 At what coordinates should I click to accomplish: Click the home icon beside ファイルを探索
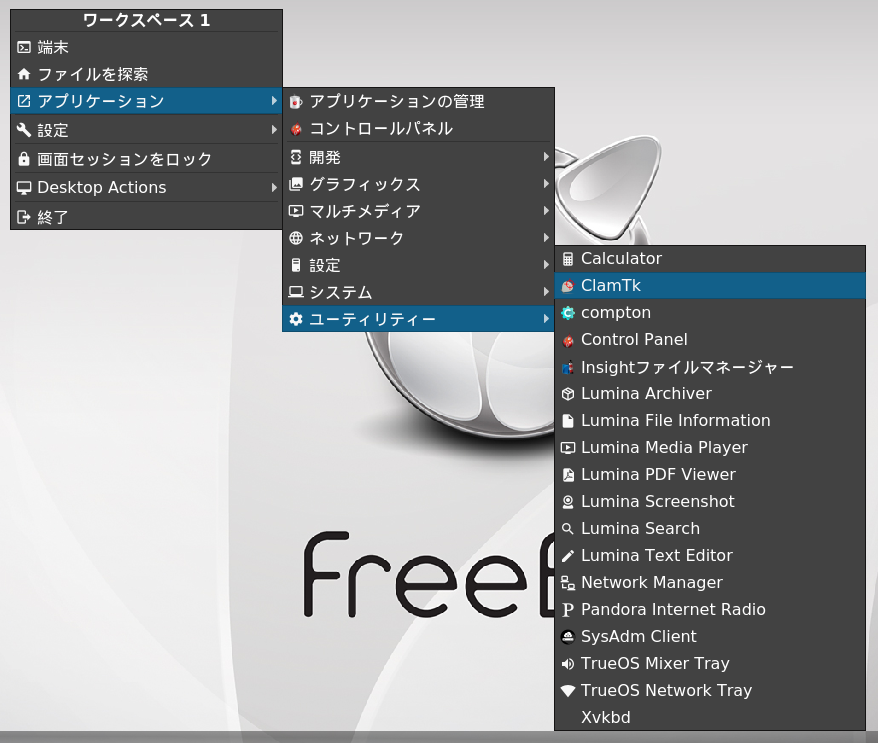[24, 74]
